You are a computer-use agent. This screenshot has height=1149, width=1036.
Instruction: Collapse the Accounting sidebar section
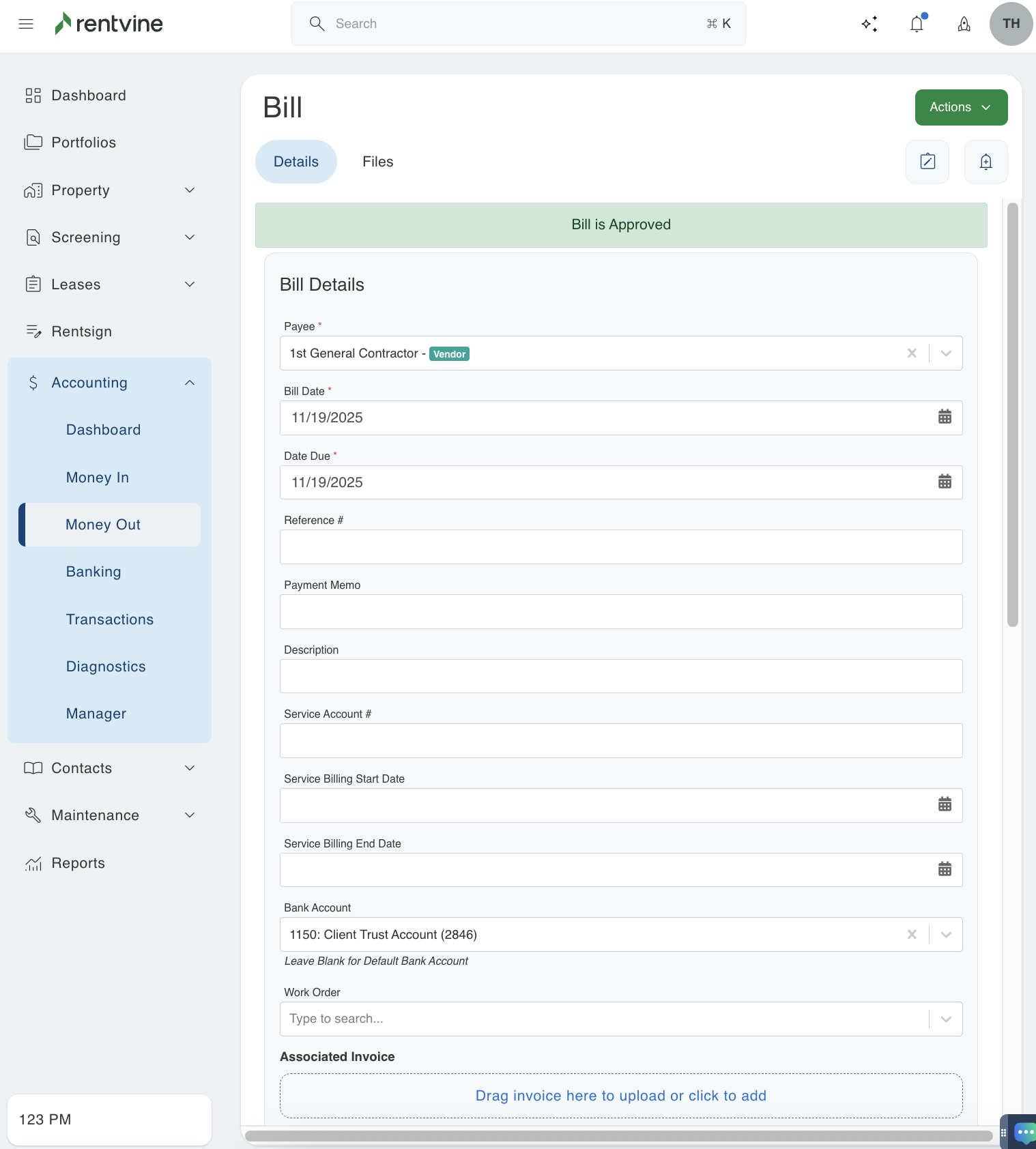click(190, 383)
